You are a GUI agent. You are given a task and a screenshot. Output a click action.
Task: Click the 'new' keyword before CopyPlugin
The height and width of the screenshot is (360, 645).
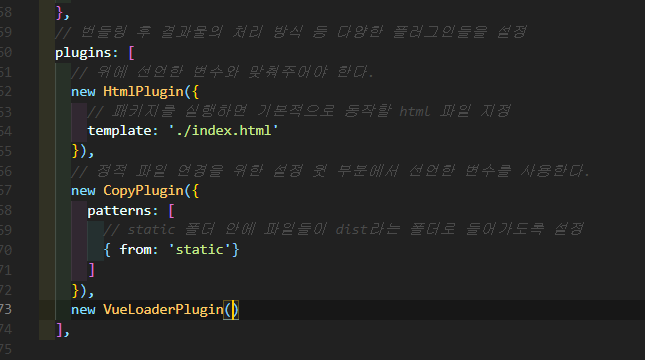click(83, 190)
